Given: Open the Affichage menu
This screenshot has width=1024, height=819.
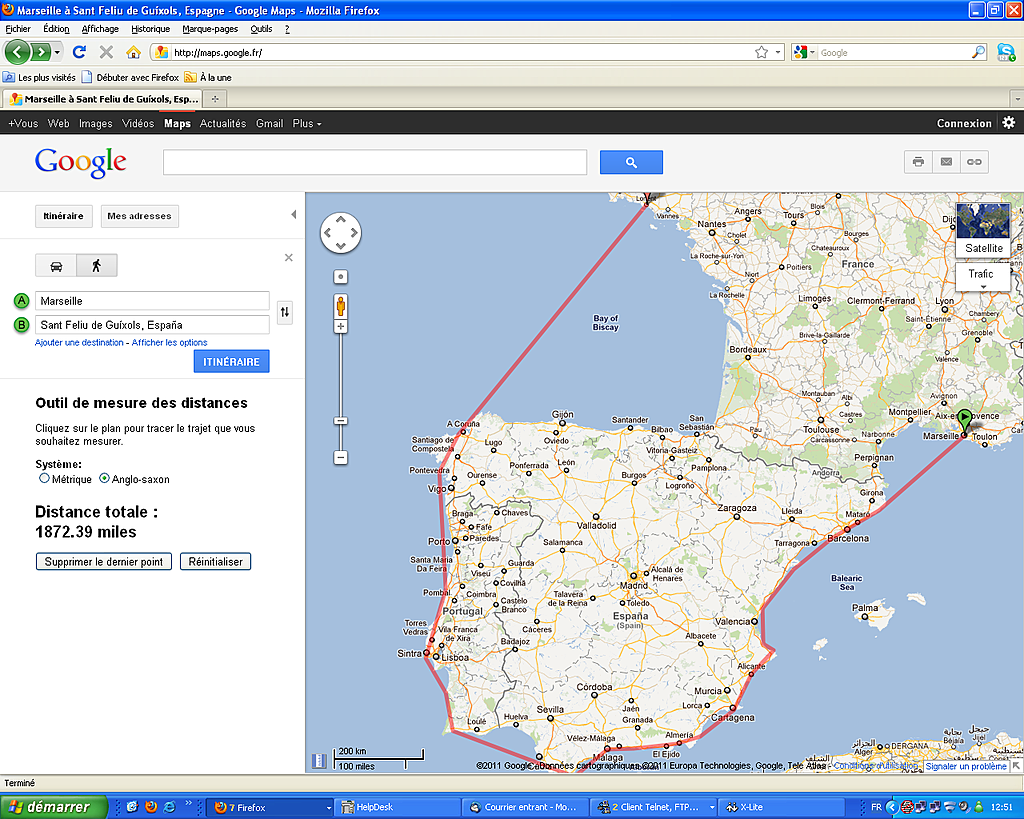Looking at the screenshot, I should pyautogui.click(x=100, y=29).
